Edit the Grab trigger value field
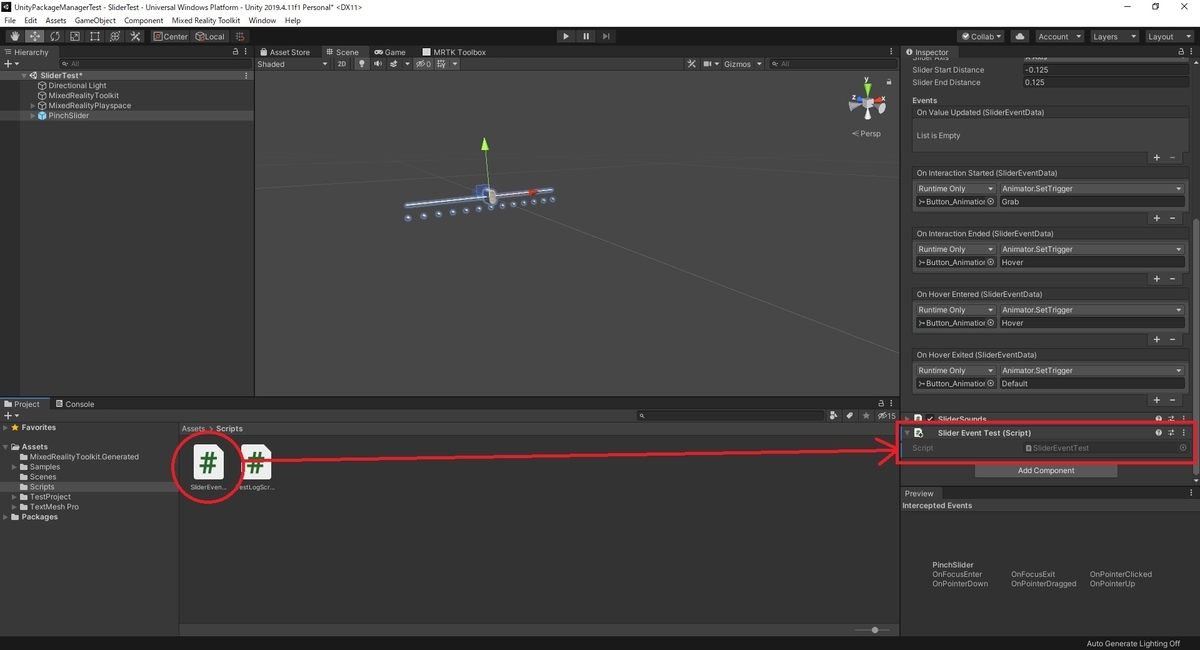This screenshot has width=1200, height=650. [x=1092, y=202]
